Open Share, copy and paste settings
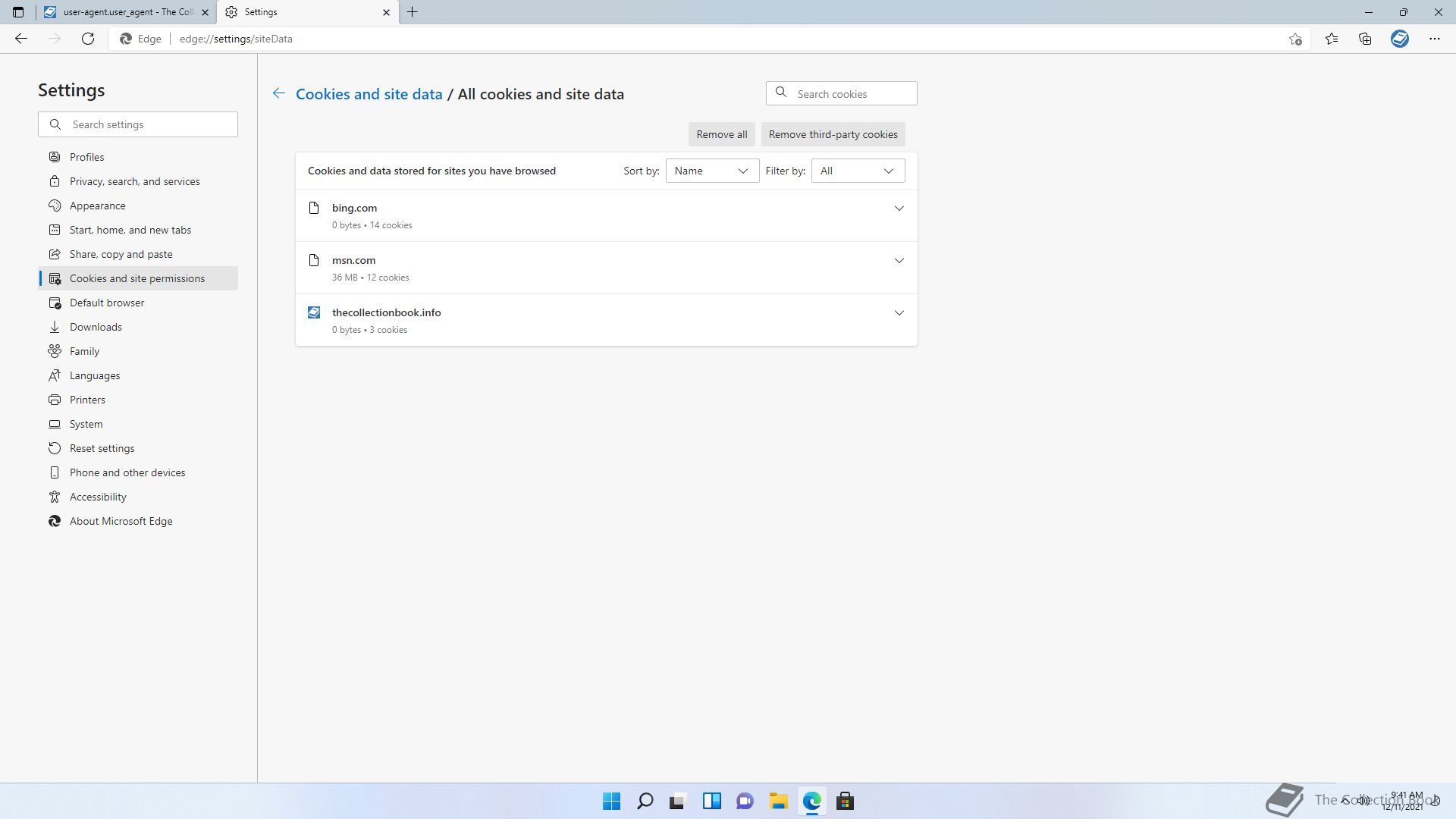Image resolution: width=1456 pixels, height=819 pixels. [138, 254]
